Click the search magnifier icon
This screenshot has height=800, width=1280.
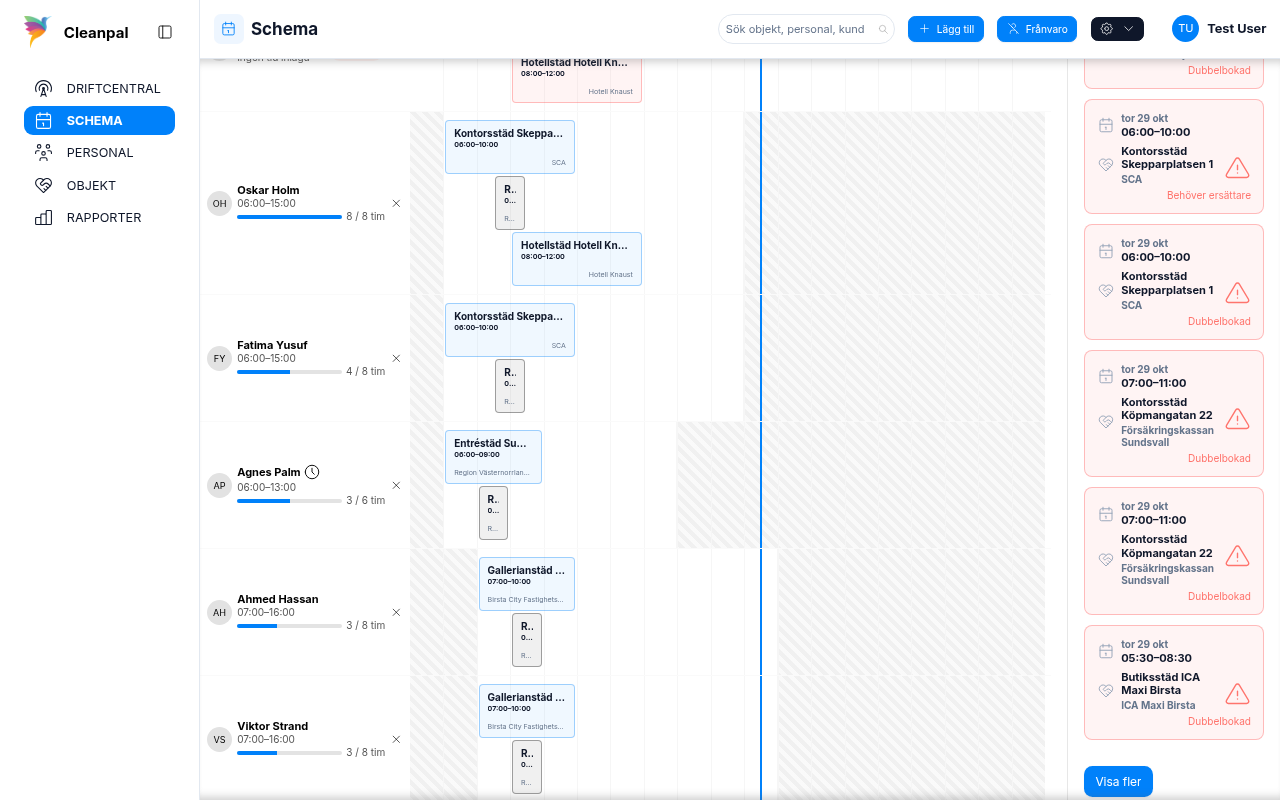(x=883, y=30)
